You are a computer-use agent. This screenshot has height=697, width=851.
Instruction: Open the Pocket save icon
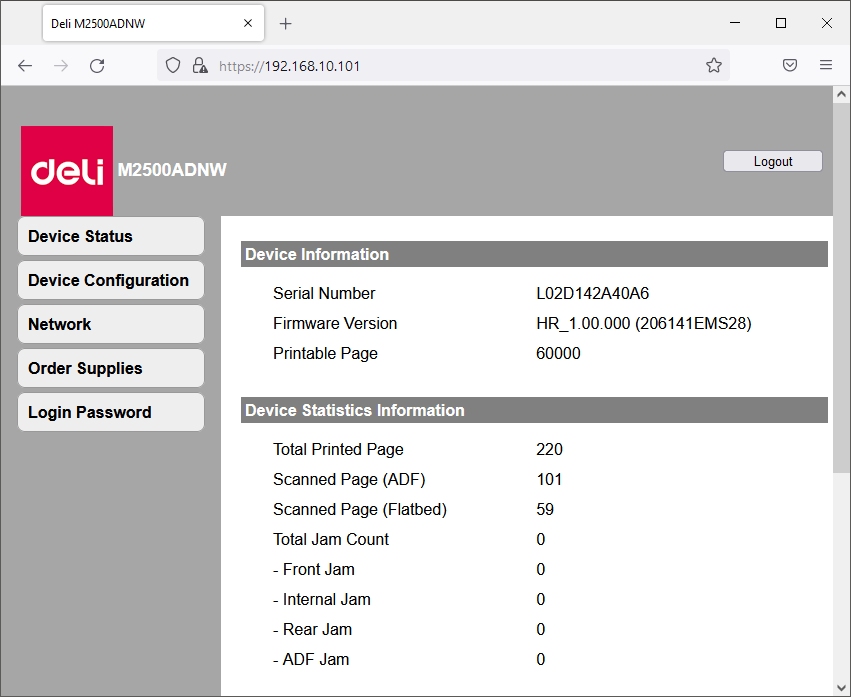[790, 66]
